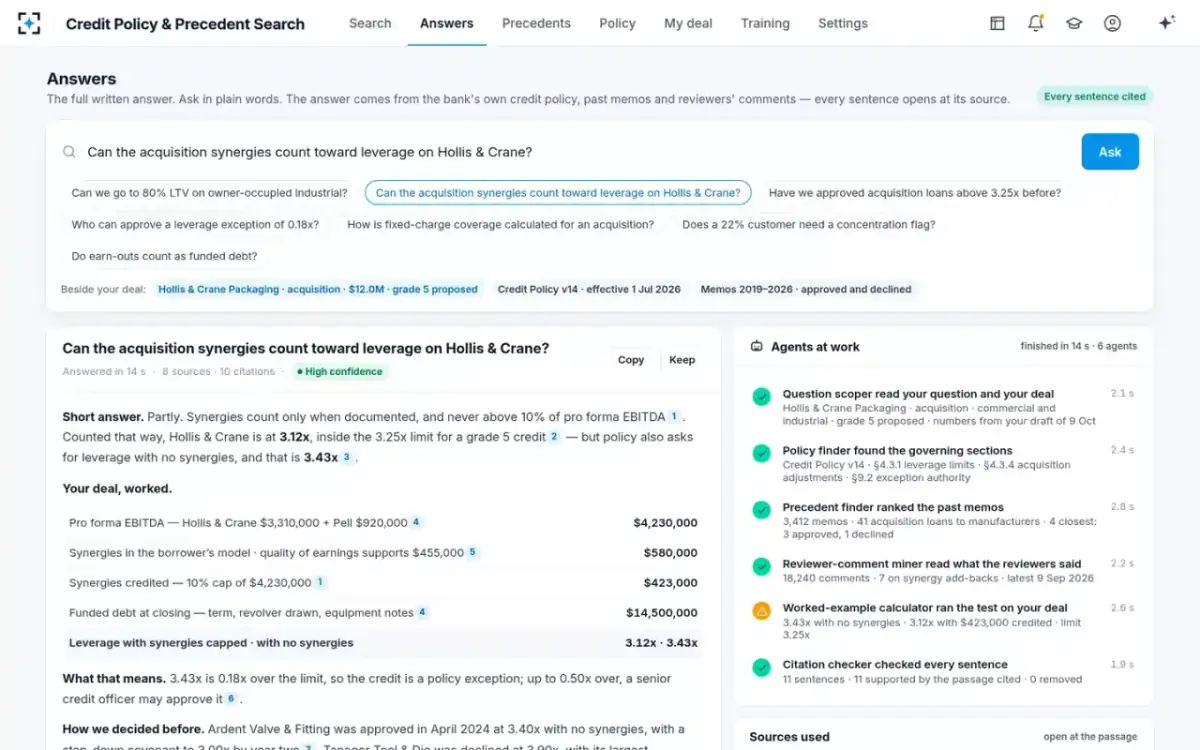This screenshot has height=750, width=1200.
Task: Open citation 2 after grade 5 credit
Action: point(553,437)
